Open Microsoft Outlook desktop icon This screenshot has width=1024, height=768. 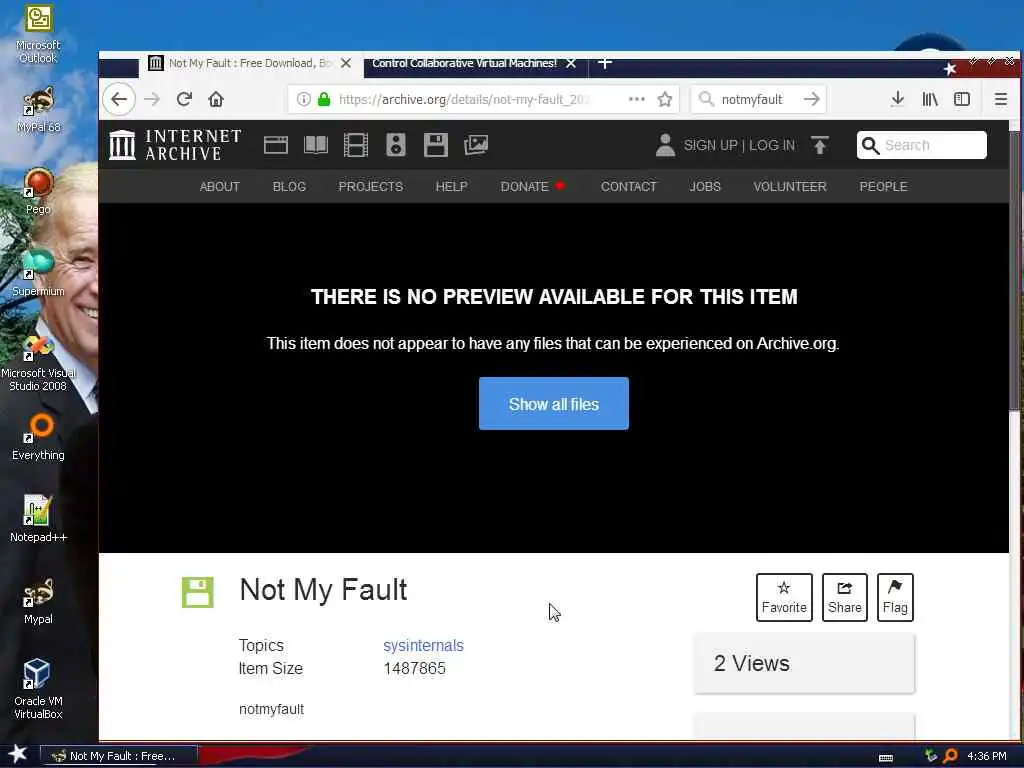[x=38, y=34]
